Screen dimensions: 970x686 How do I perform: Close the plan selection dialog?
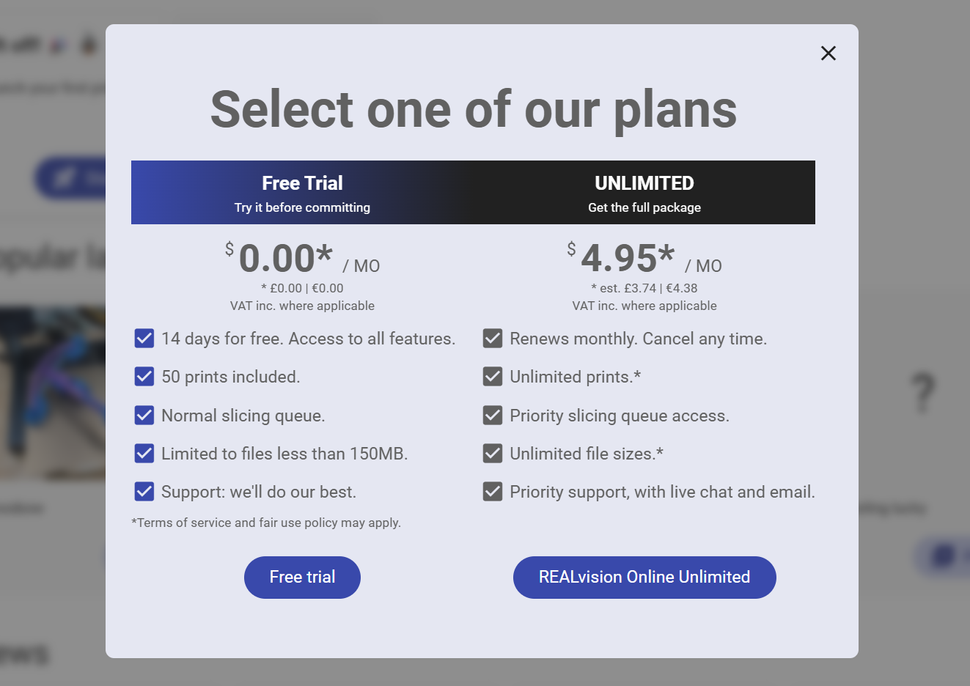coord(828,53)
